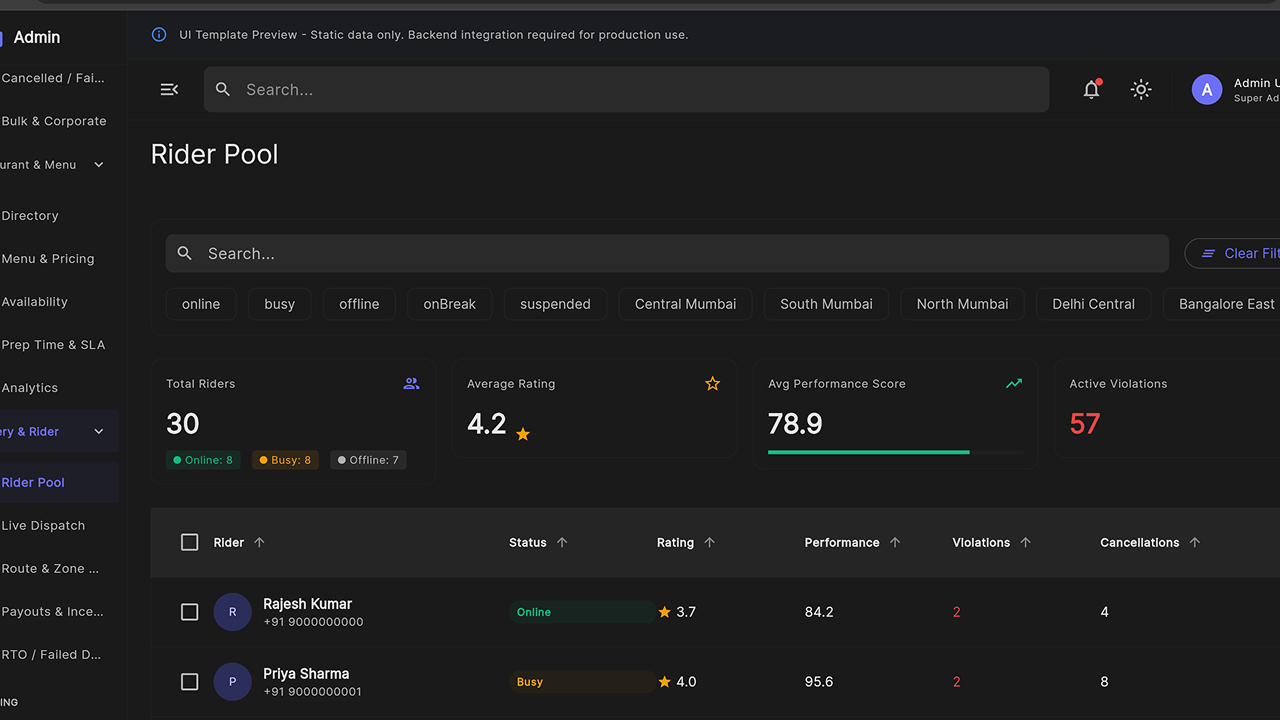Click Rajesh Kumar avatar circle
This screenshot has width=1280, height=720.
click(233, 612)
